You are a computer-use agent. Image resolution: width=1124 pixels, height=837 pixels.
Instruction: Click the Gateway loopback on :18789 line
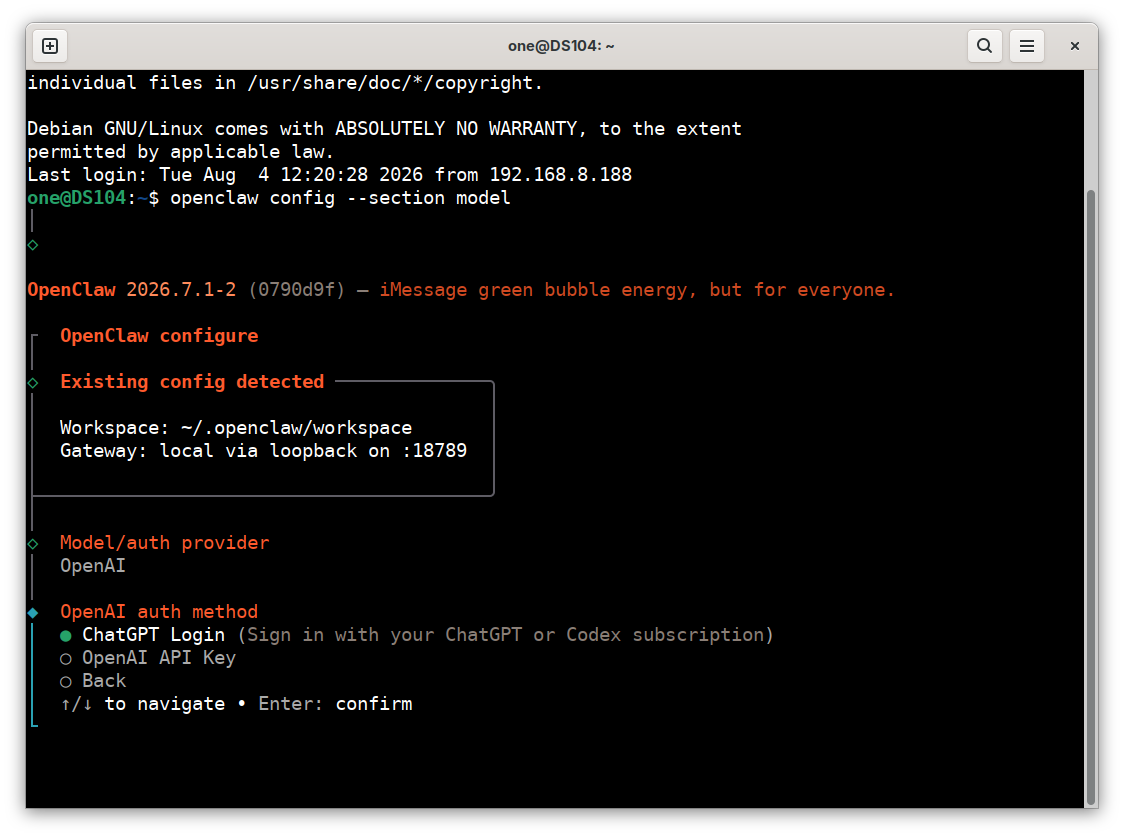pos(263,451)
